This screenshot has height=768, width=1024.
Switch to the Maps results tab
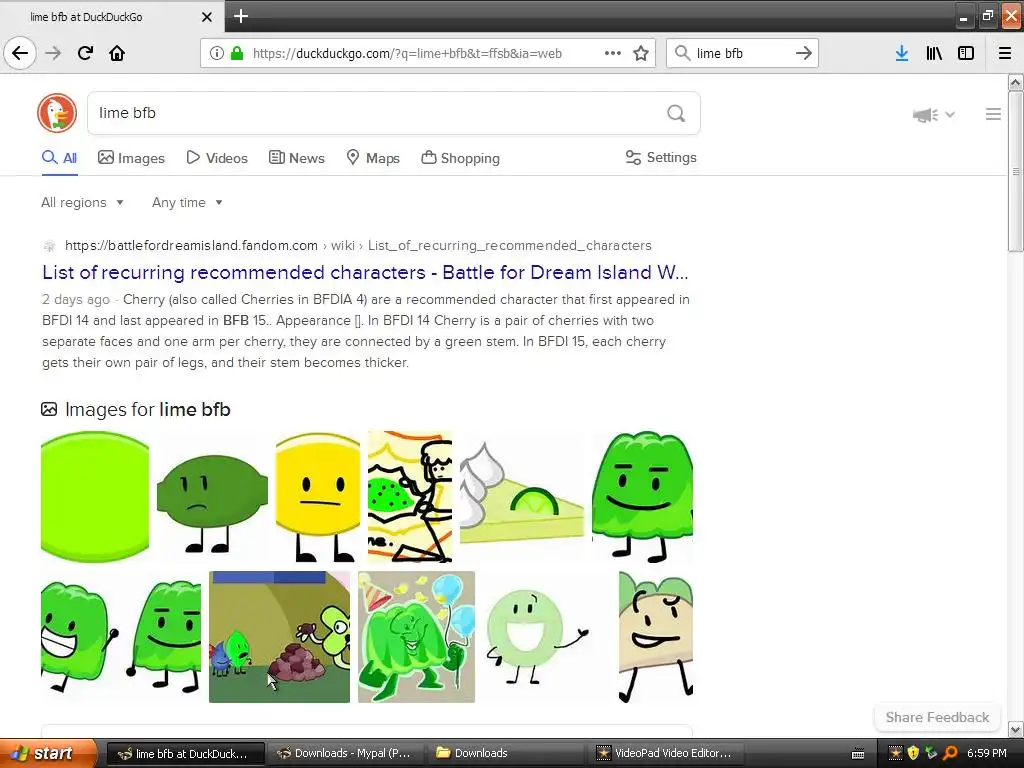point(373,158)
